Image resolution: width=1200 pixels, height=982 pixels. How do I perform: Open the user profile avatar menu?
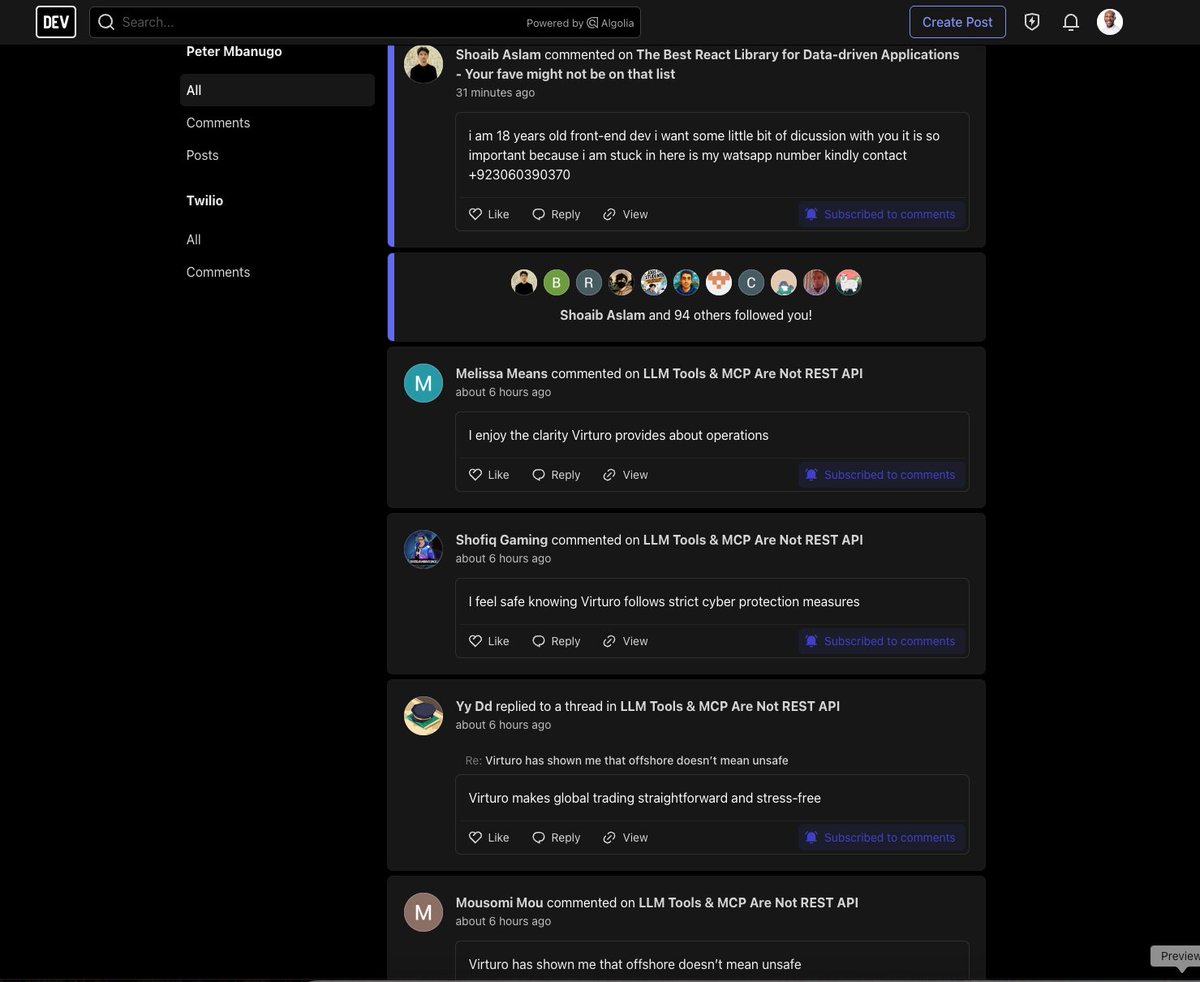click(1110, 22)
